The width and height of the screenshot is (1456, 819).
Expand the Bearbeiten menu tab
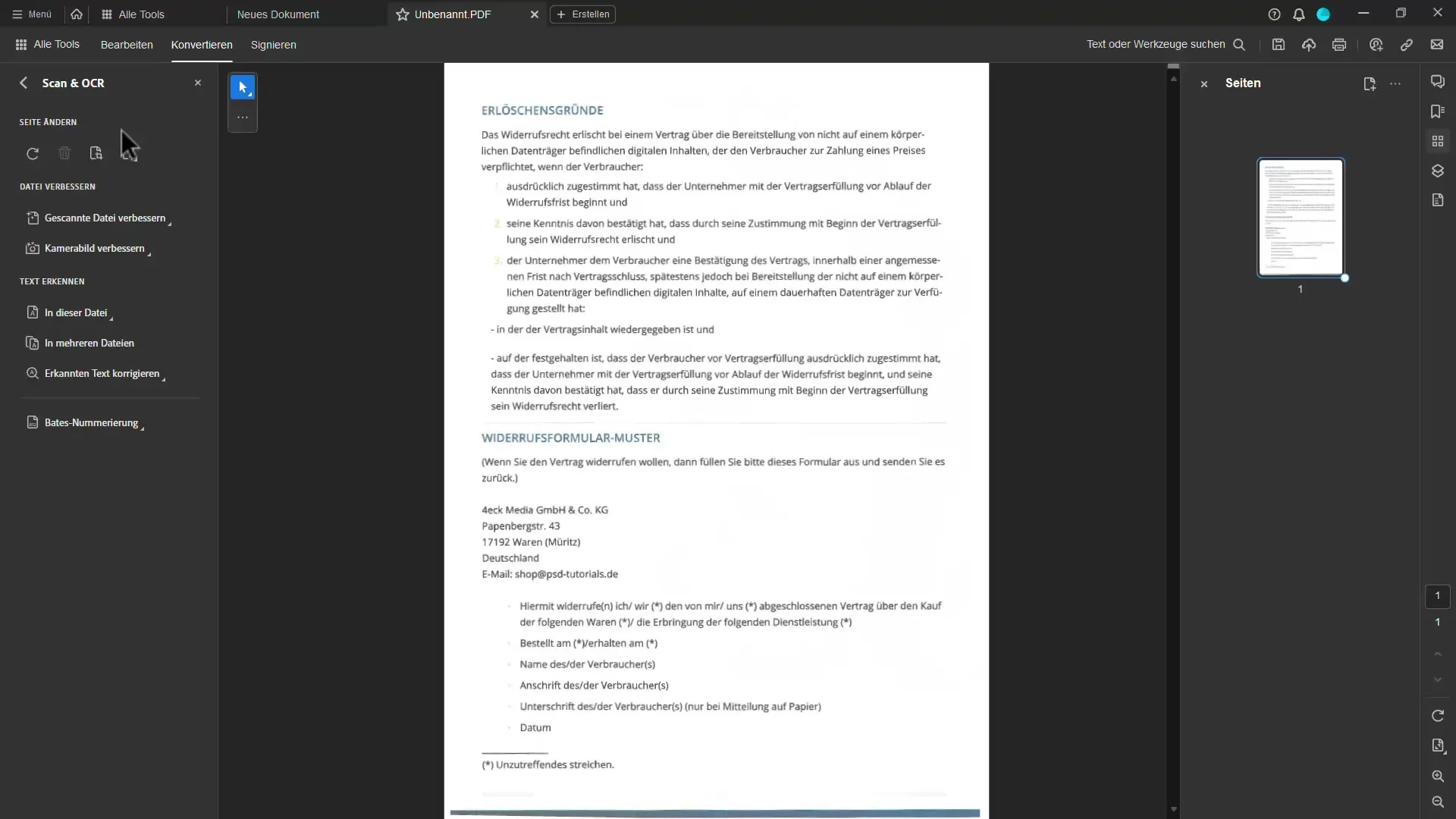tap(127, 44)
